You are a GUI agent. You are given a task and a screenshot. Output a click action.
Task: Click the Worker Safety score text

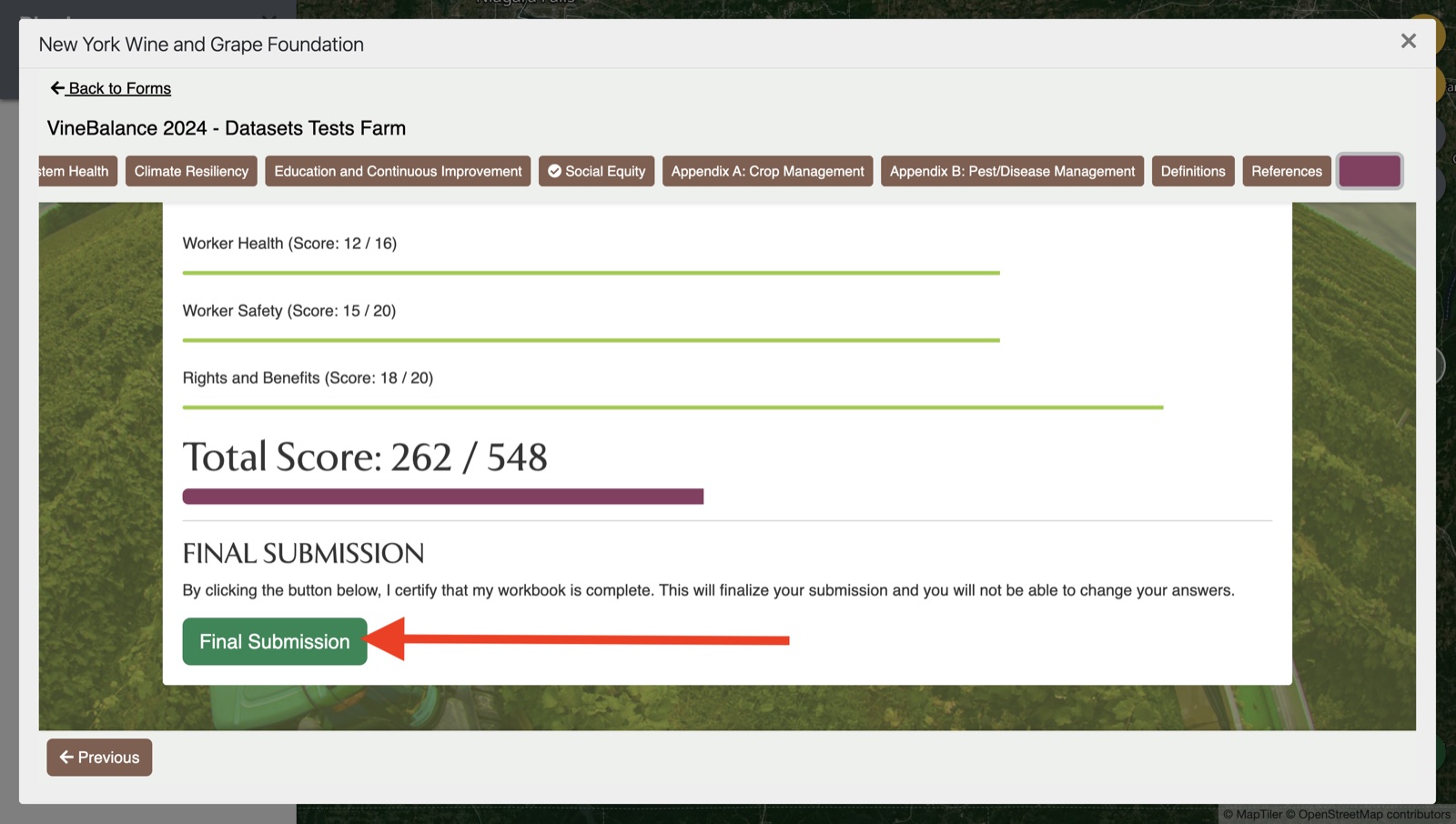point(289,311)
